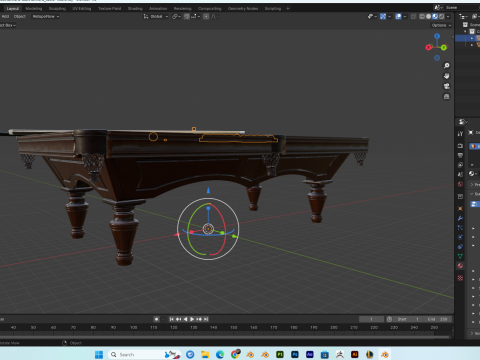This screenshot has width=480, height=360.
Task: Open the Object Data properties tab (green triangle)
Action: [460, 256]
